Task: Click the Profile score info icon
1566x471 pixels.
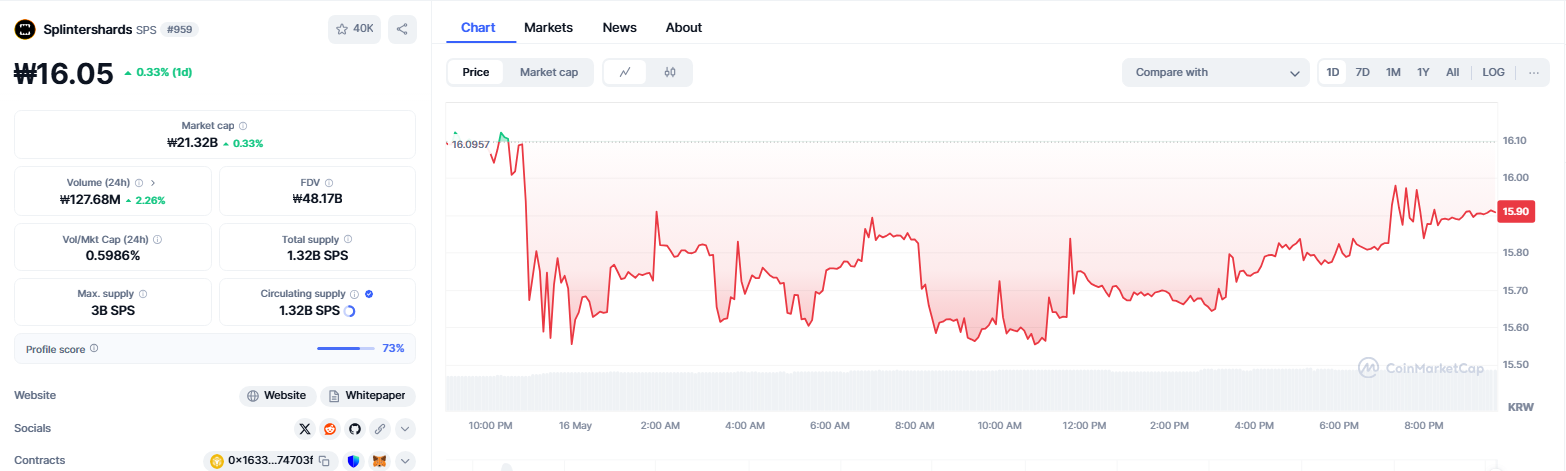Action: coord(94,348)
